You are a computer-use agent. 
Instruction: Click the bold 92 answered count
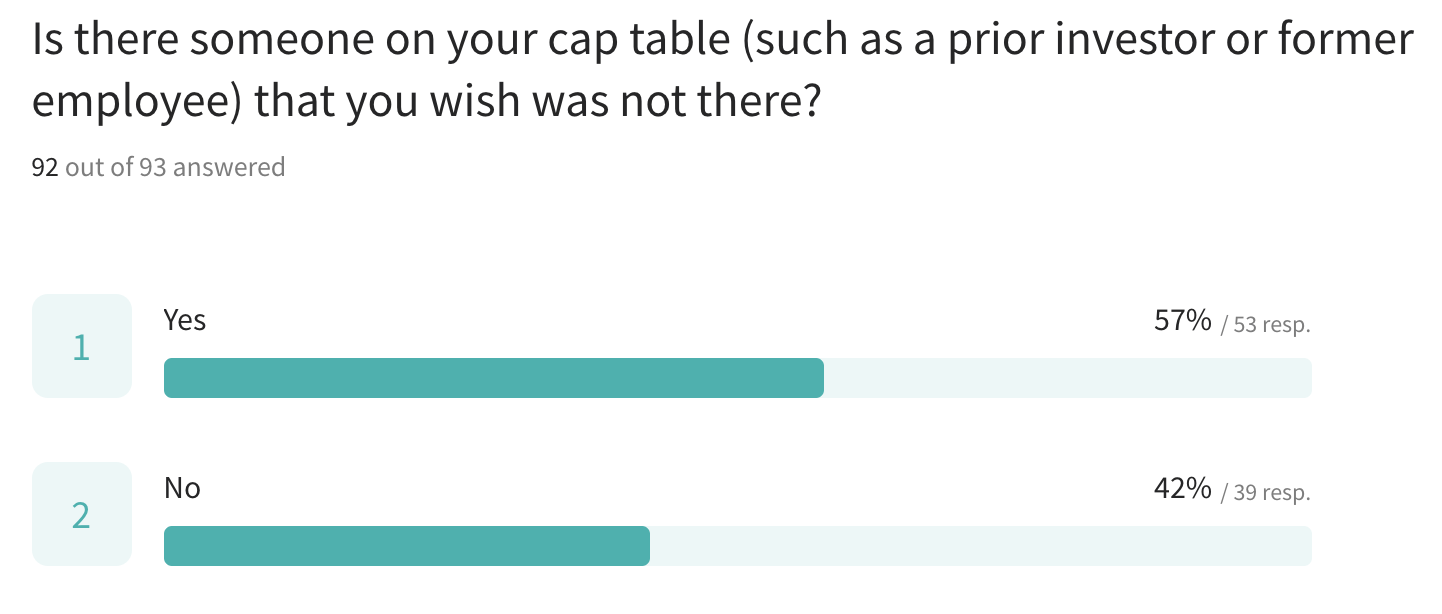pyautogui.click(x=45, y=167)
